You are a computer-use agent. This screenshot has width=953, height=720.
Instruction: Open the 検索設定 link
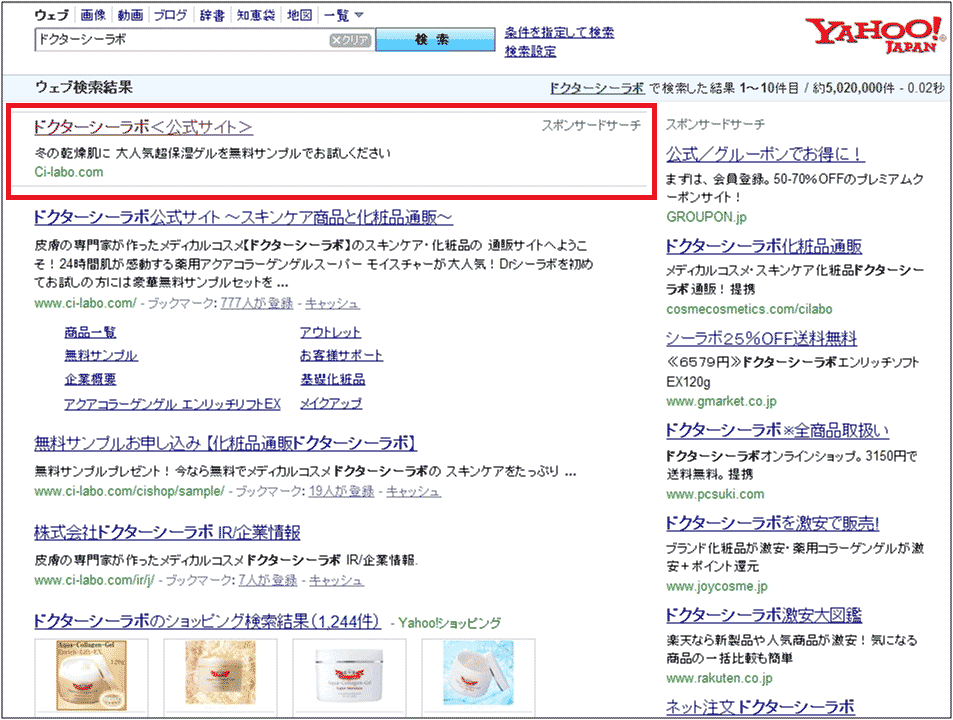click(x=530, y=51)
